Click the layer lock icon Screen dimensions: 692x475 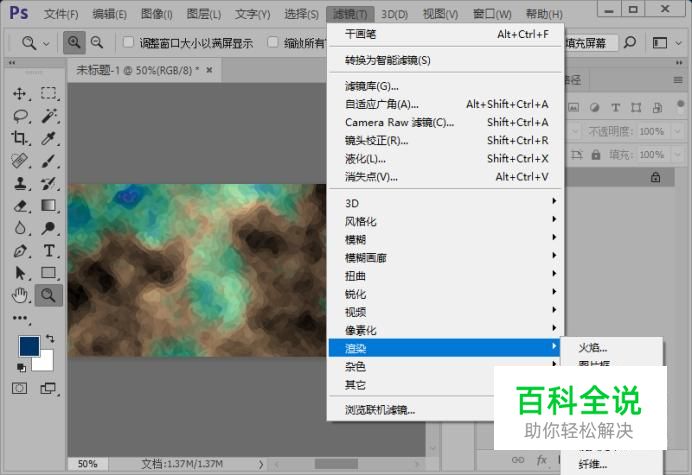[x=655, y=177]
